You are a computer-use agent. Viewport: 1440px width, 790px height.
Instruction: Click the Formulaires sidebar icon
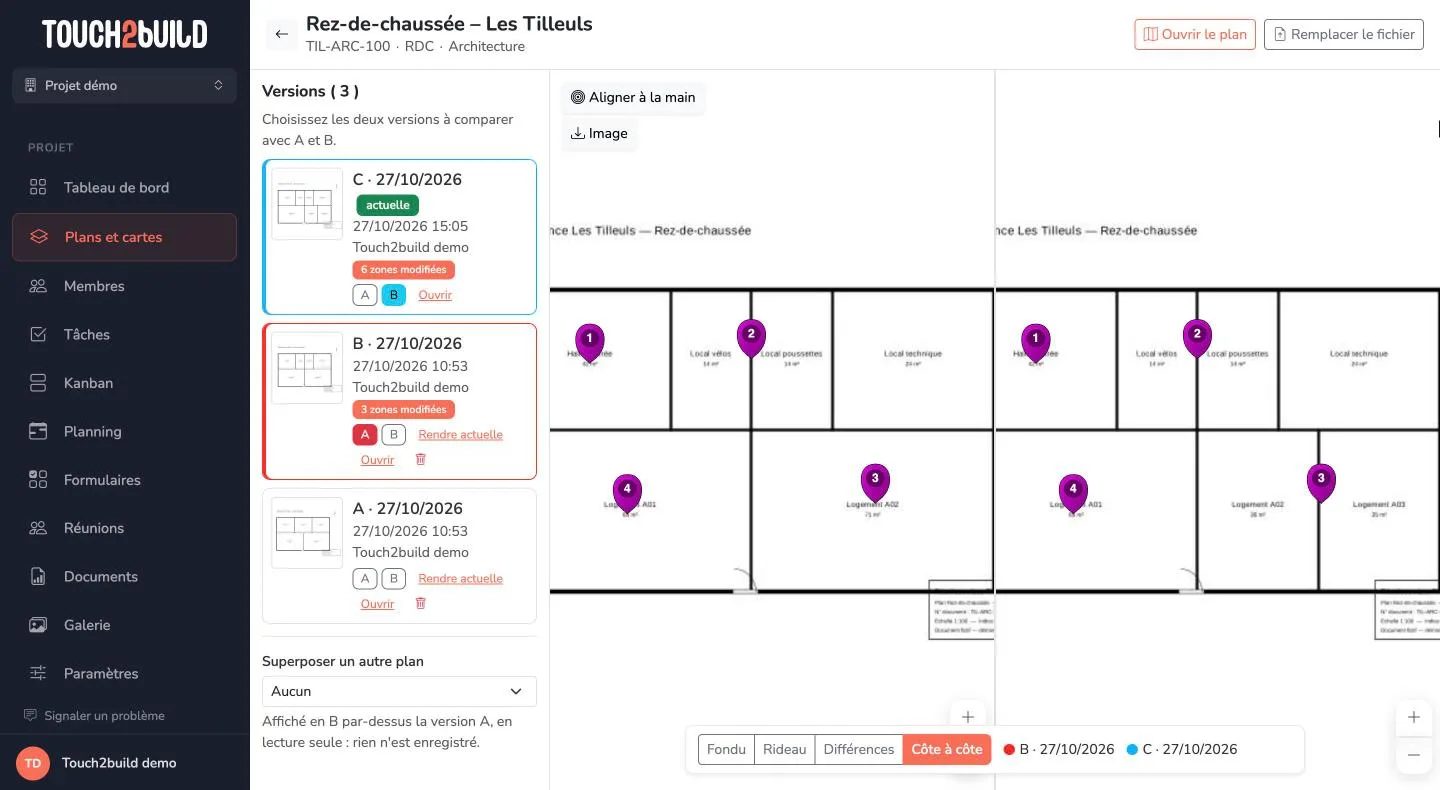38,480
